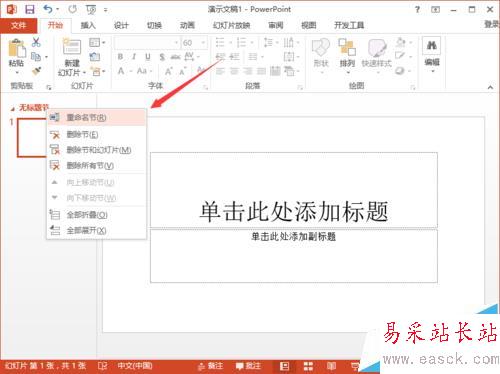Increase font size with large A

[x=169, y=71]
